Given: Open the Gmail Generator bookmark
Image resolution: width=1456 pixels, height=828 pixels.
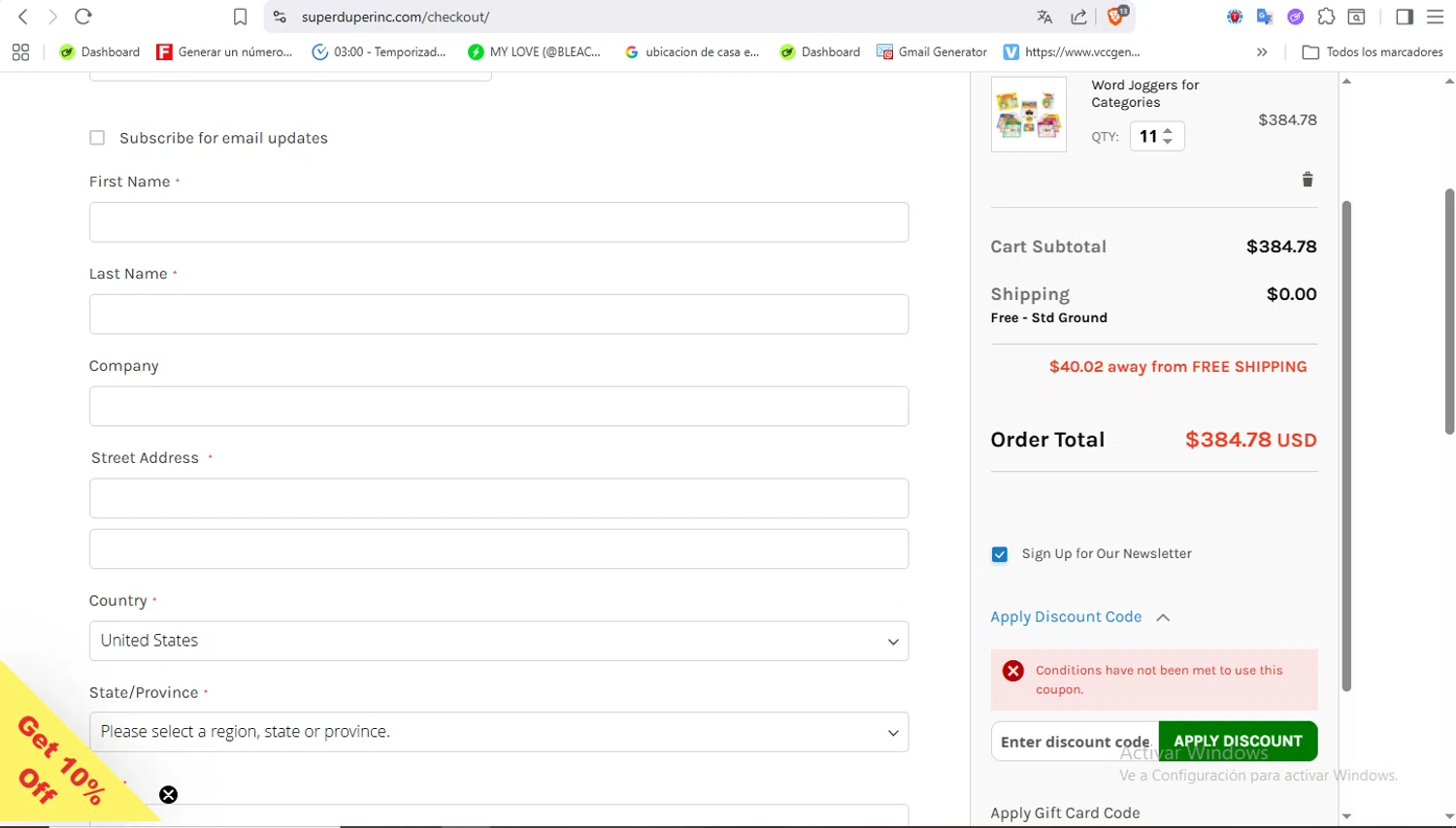Looking at the screenshot, I should pyautogui.click(x=932, y=52).
